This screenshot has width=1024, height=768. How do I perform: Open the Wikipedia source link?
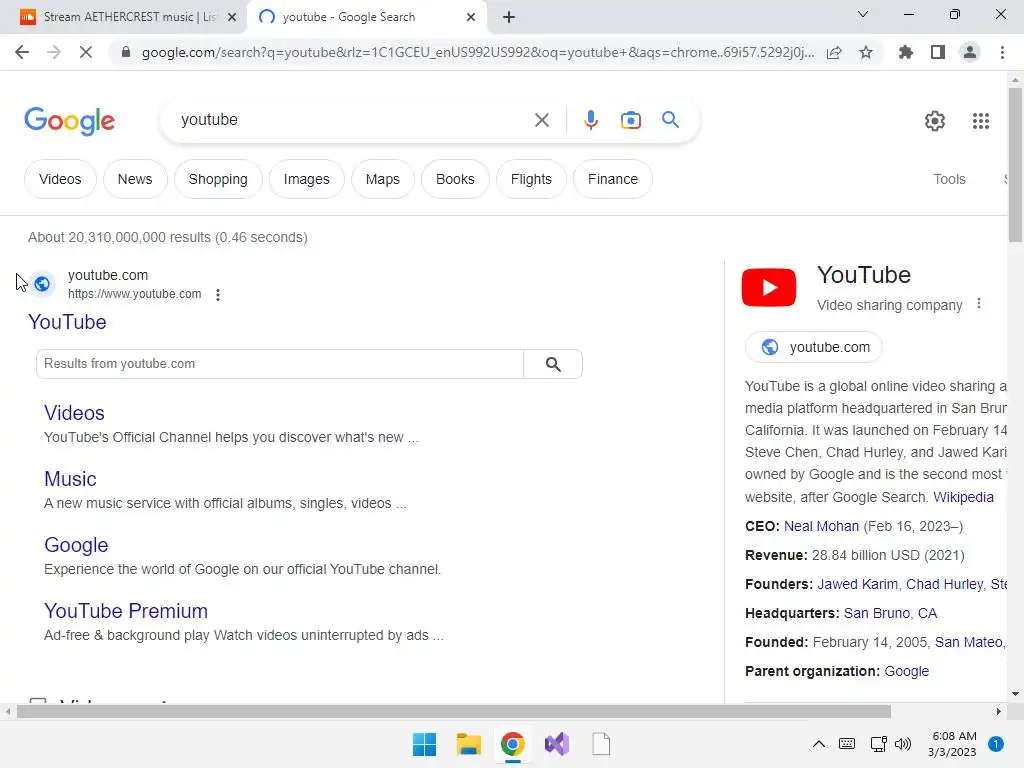point(963,497)
